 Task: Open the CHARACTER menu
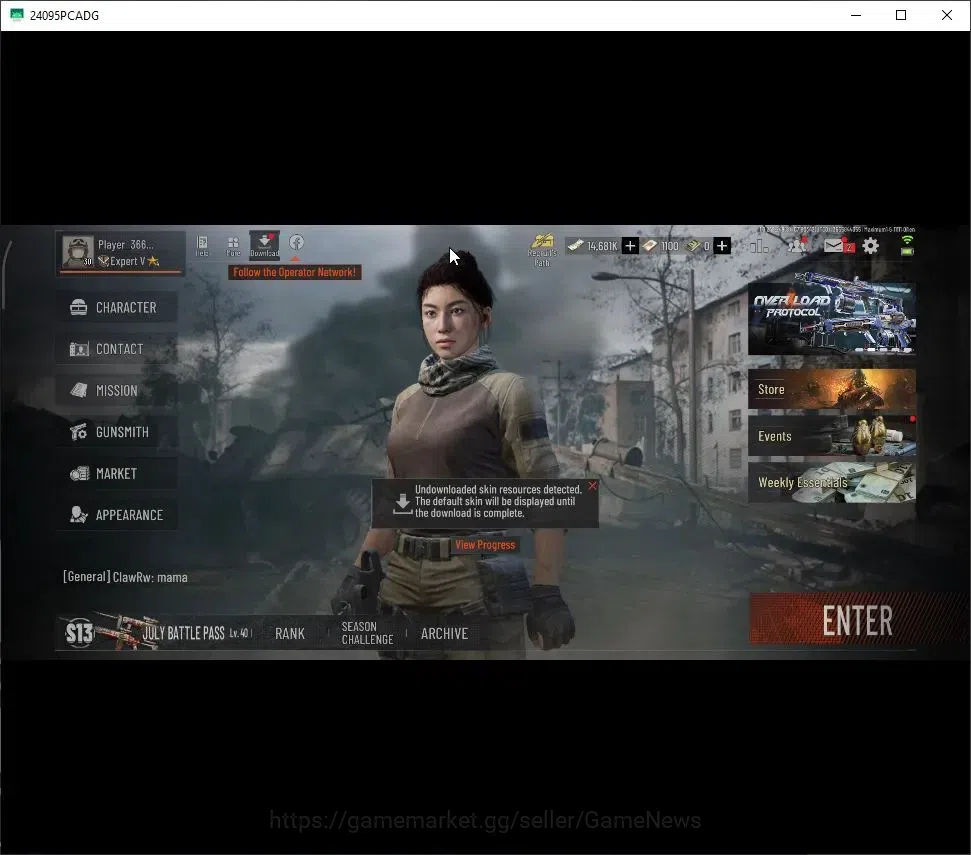click(x=116, y=307)
